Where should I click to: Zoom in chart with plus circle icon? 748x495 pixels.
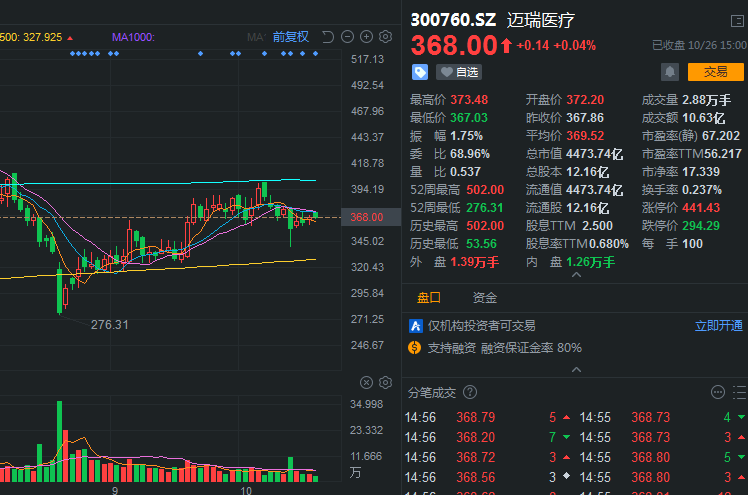366,37
